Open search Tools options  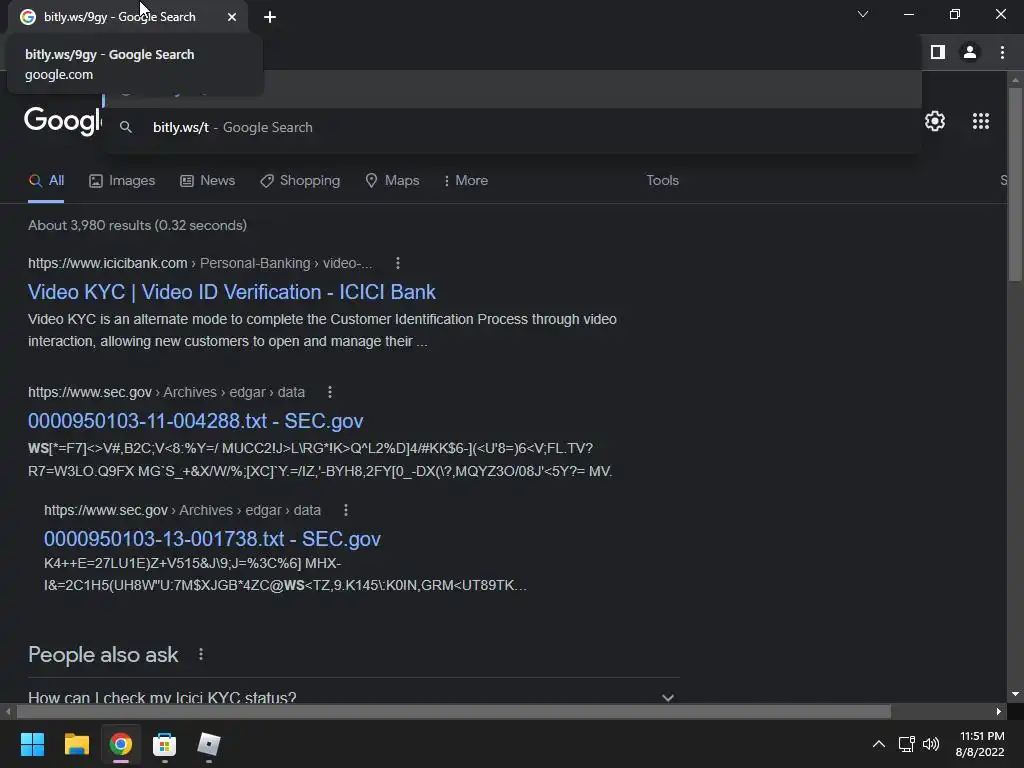pyautogui.click(x=662, y=180)
